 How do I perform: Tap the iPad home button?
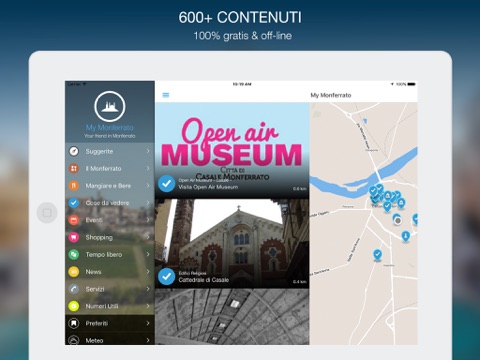[47, 213]
